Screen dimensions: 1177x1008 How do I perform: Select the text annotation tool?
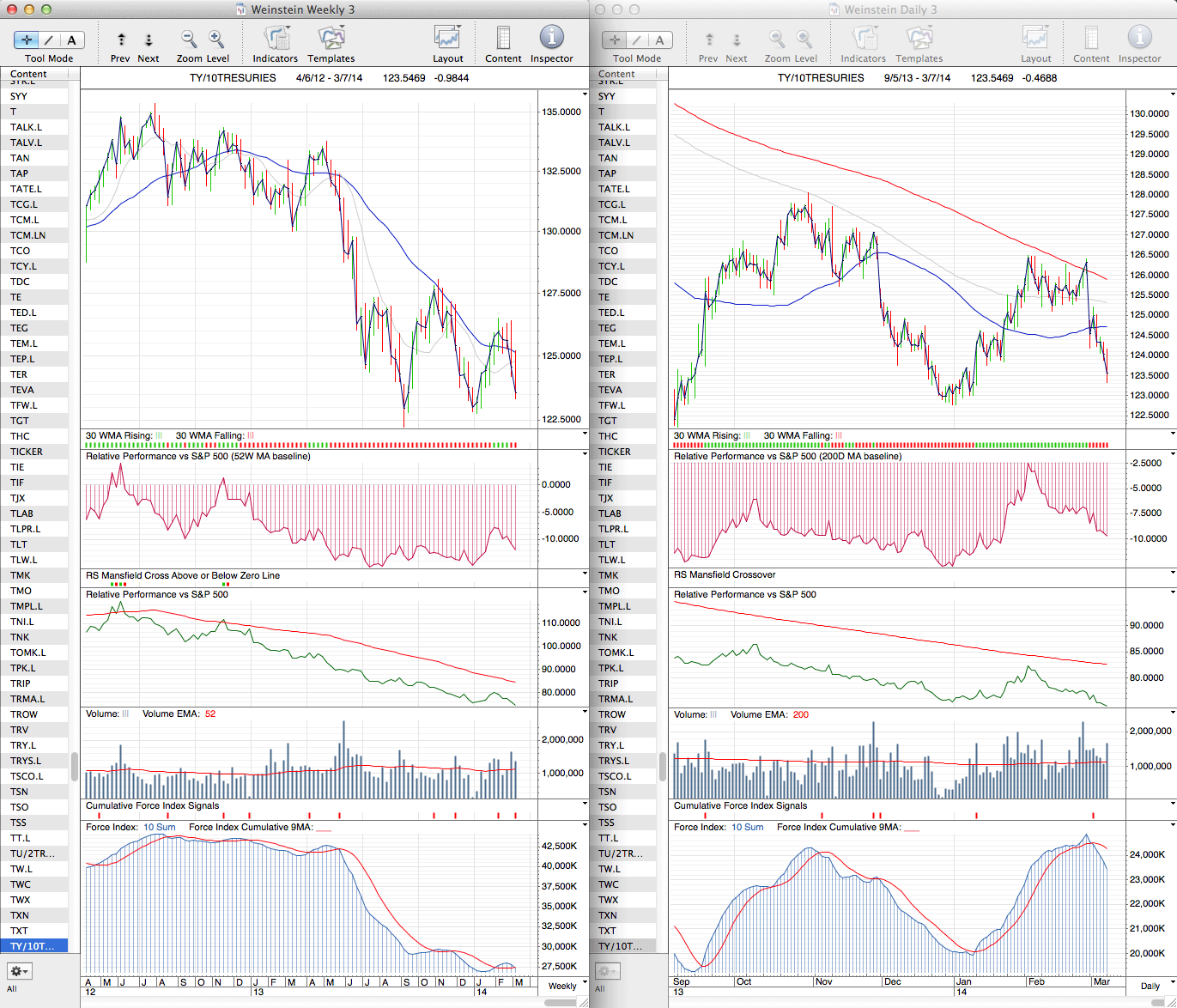71,39
